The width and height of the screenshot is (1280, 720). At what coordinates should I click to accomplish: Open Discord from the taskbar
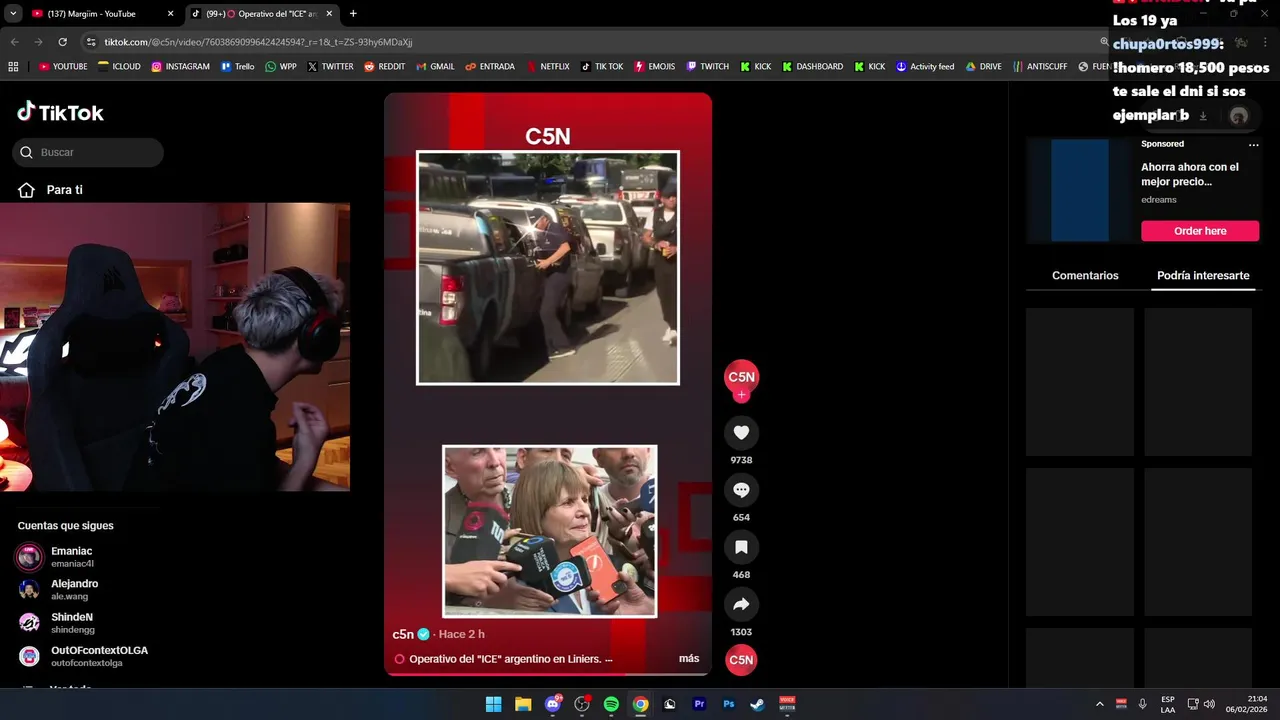click(553, 704)
